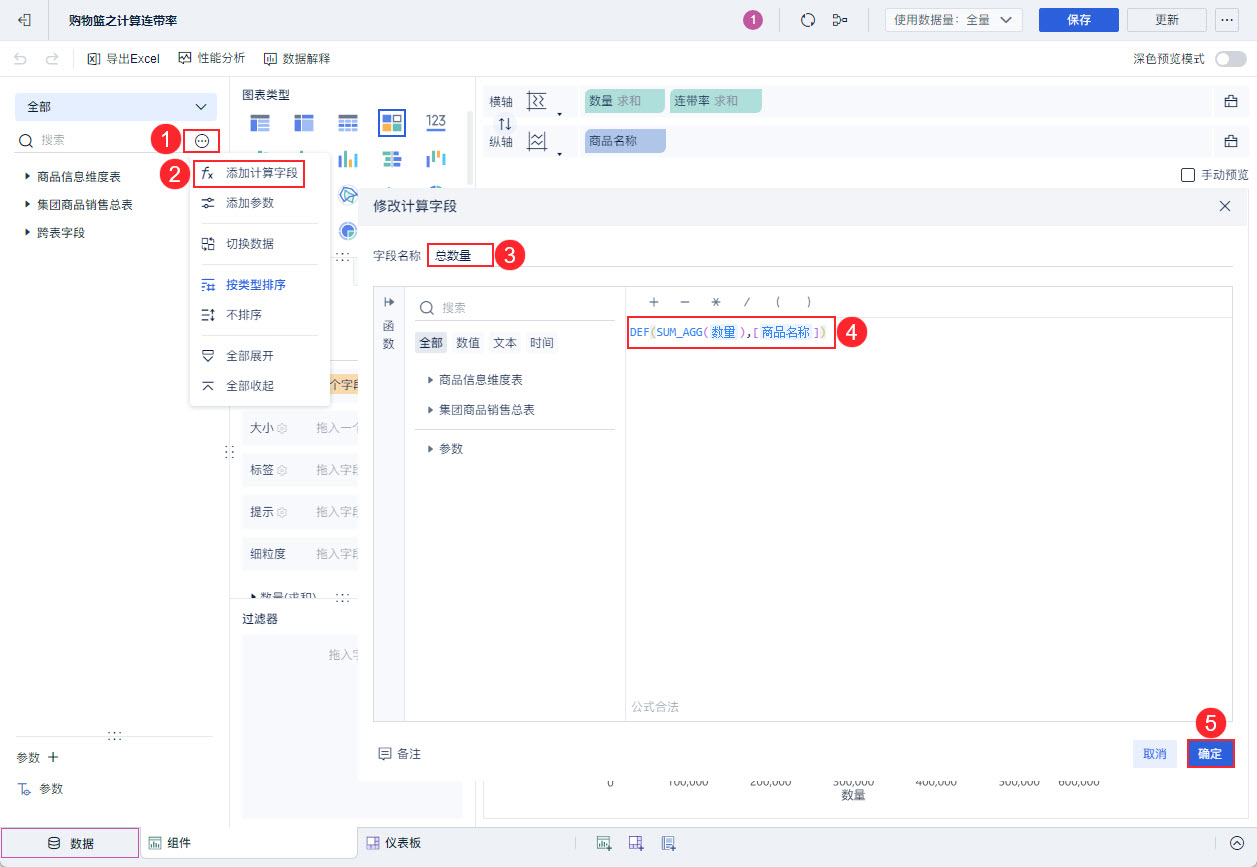This screenshot has height=867, width=1257.
Task: Switch to the 仪表板 bottom tab
Action: [x=393, y=843]
